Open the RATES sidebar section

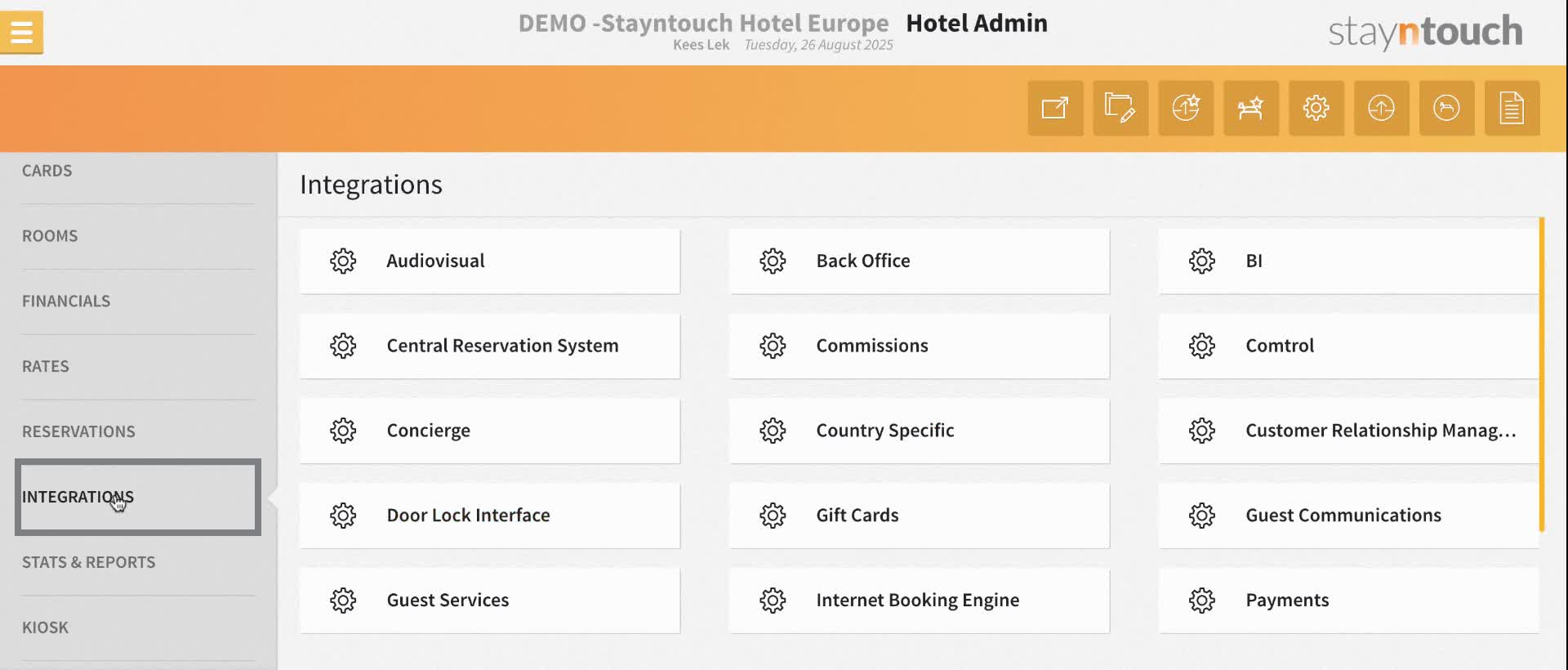[46, 367]
